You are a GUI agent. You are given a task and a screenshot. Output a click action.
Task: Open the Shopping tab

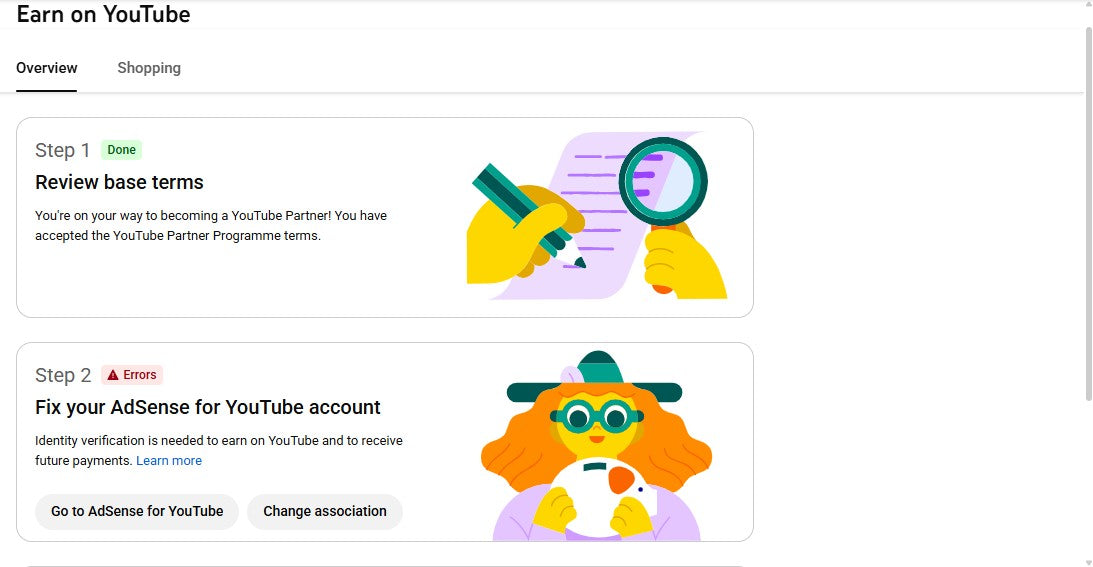pyautogui.click(x=149, y=68)
